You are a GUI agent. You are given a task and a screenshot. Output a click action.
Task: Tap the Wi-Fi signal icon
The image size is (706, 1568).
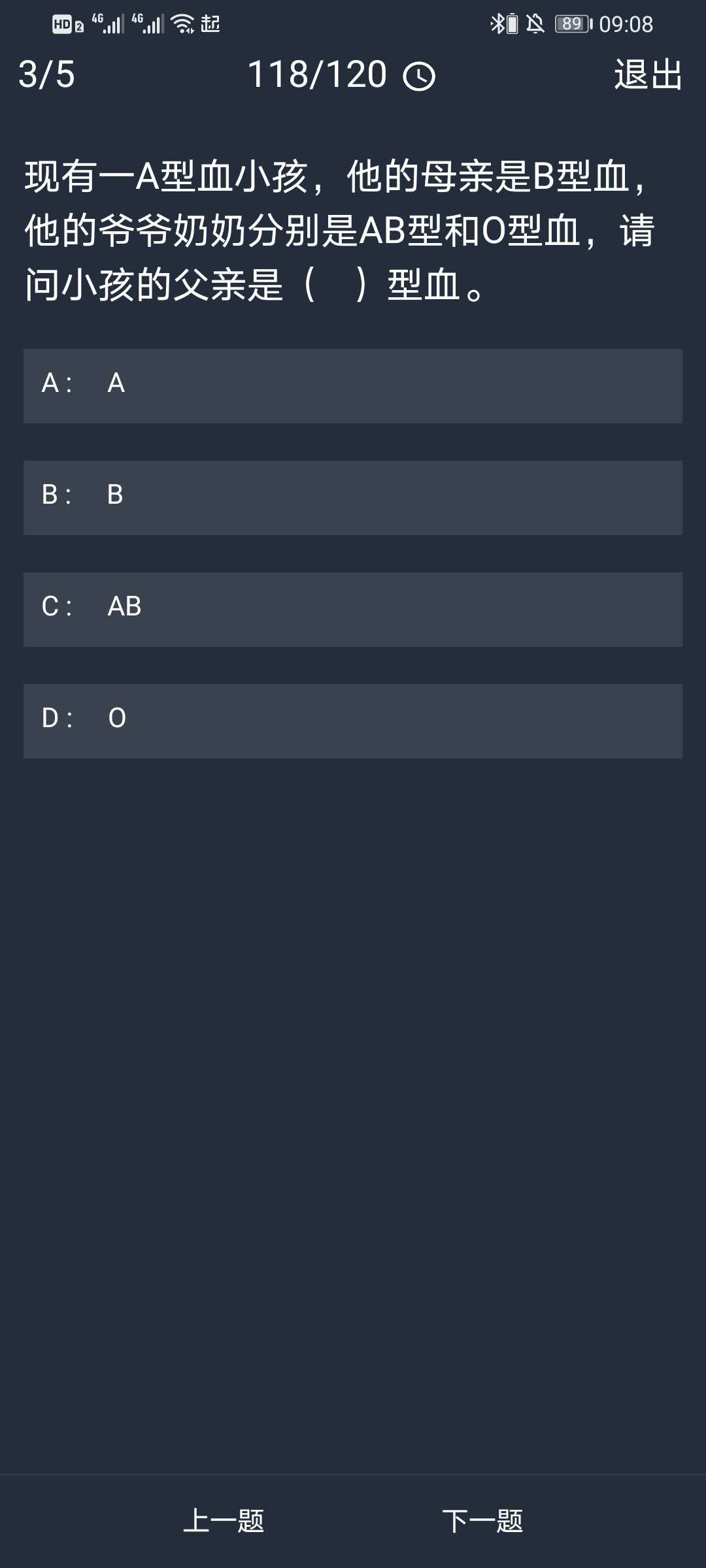tap(182, 24)
